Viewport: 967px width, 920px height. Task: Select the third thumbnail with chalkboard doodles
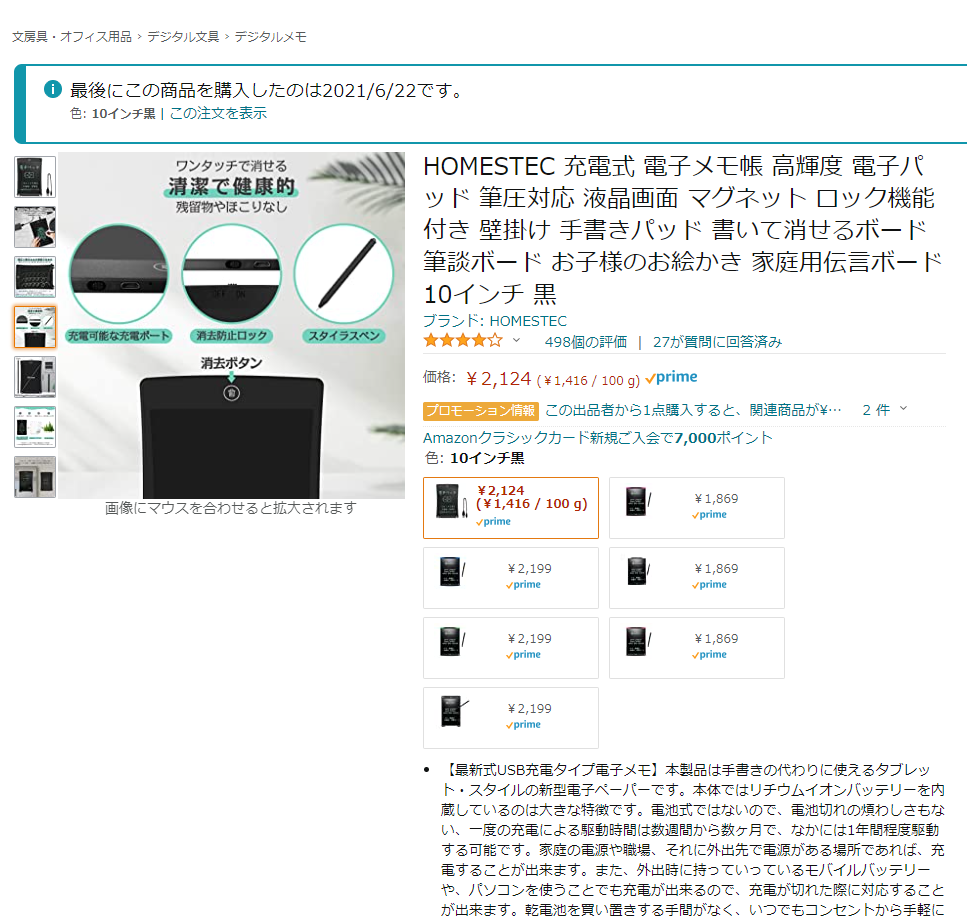click(x=35, y=277)
